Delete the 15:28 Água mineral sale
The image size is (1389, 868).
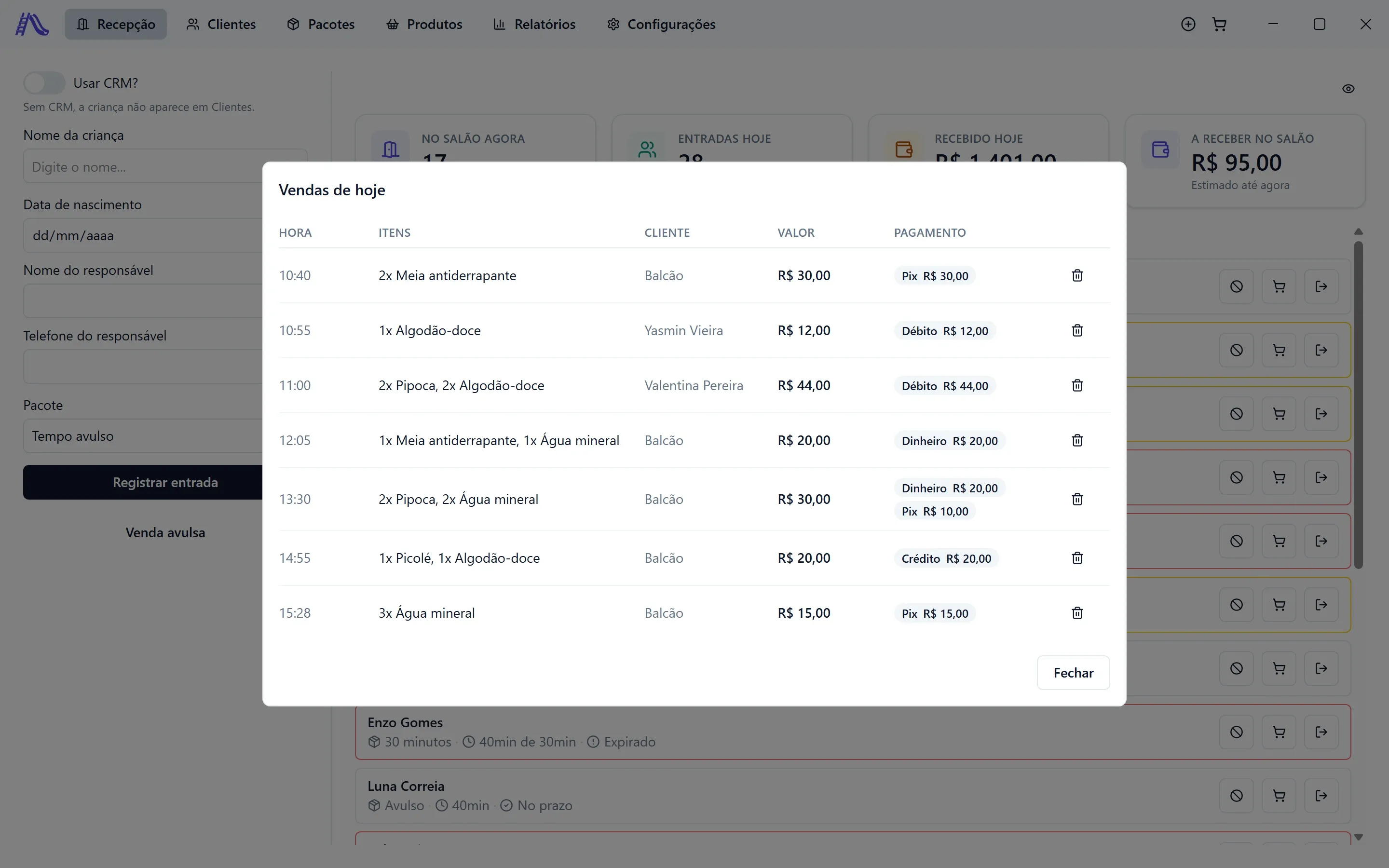tap(1077, 613)
